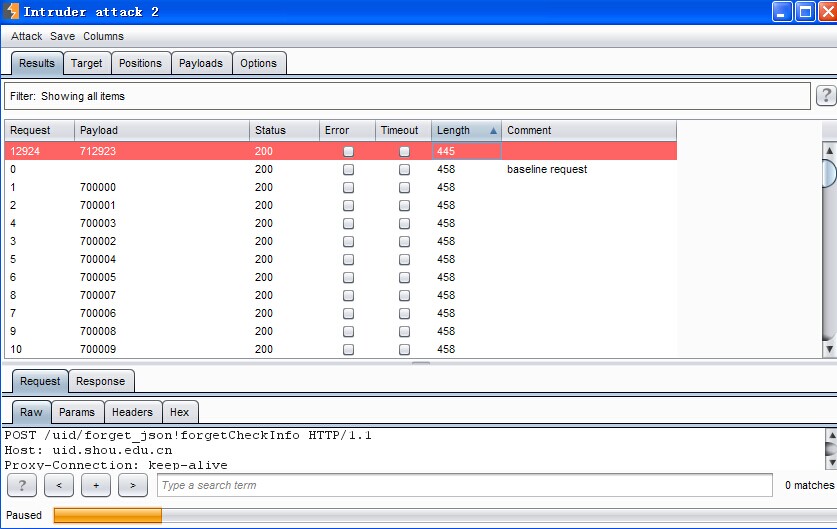Image resolution: width=837 pixels, height=529 pixels.
Task: Show the Headers request view
Action: click(x=132, y=412)
